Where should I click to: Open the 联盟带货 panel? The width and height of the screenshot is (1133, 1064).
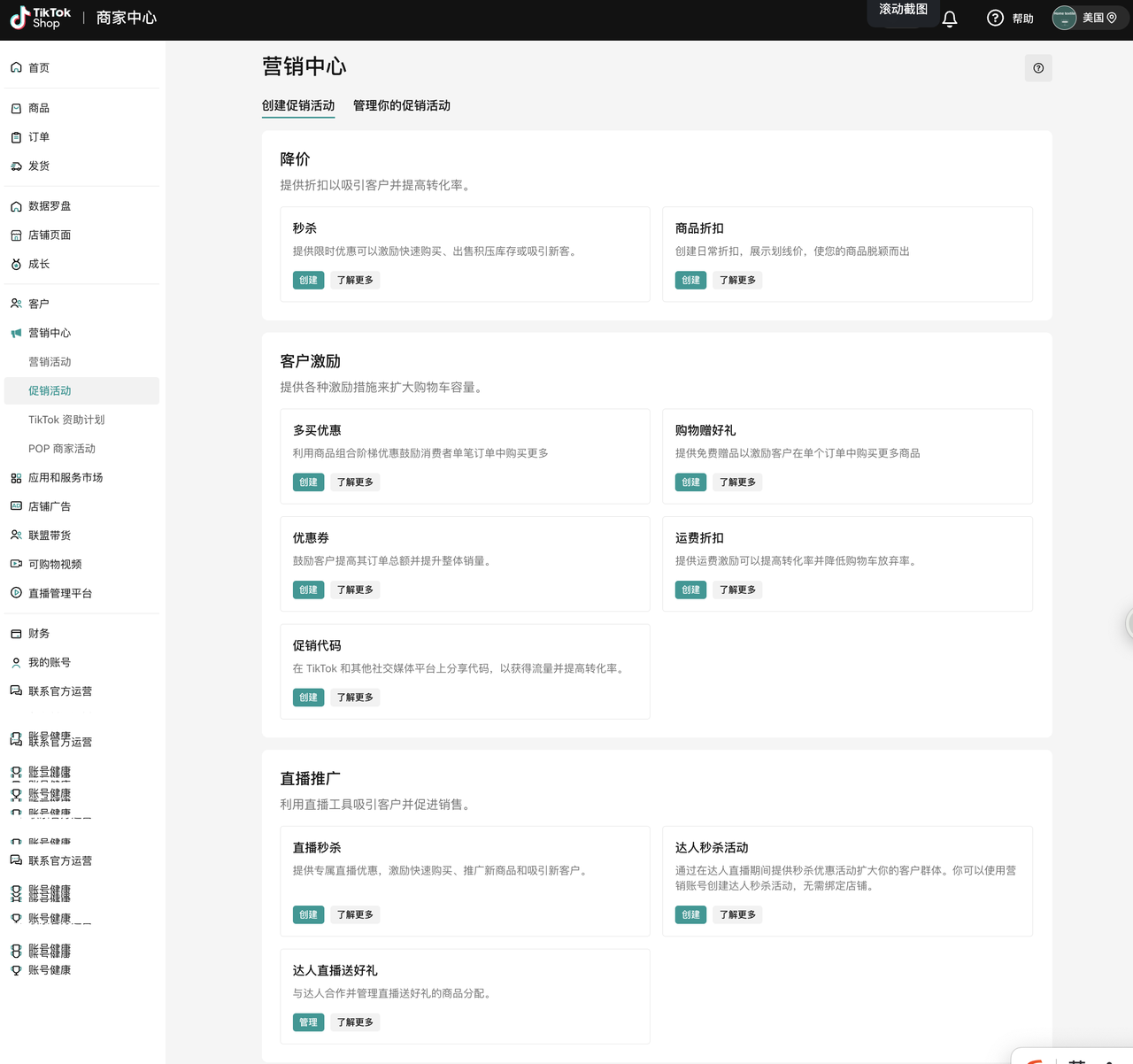(49, 535)
